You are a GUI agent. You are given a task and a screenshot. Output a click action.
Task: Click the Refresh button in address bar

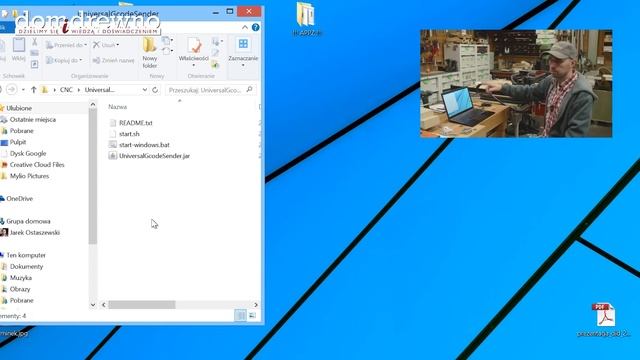point(155,90)
